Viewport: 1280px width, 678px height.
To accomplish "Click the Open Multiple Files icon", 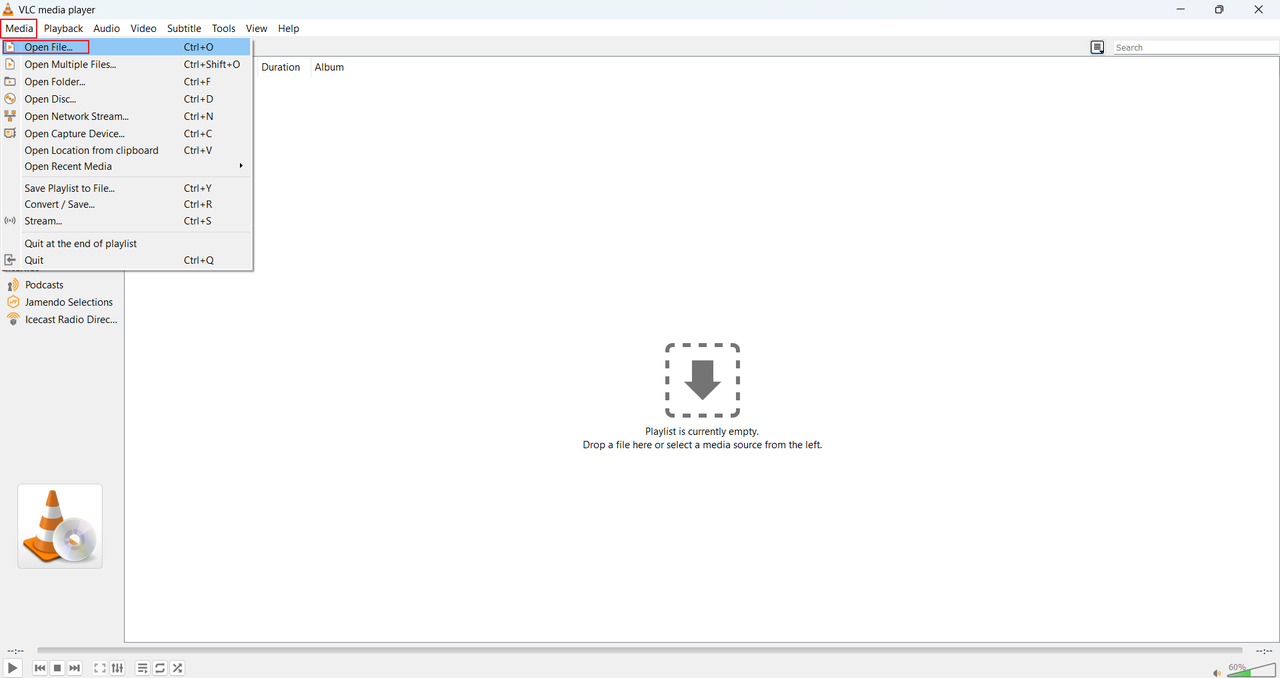I will click(10, 64).
